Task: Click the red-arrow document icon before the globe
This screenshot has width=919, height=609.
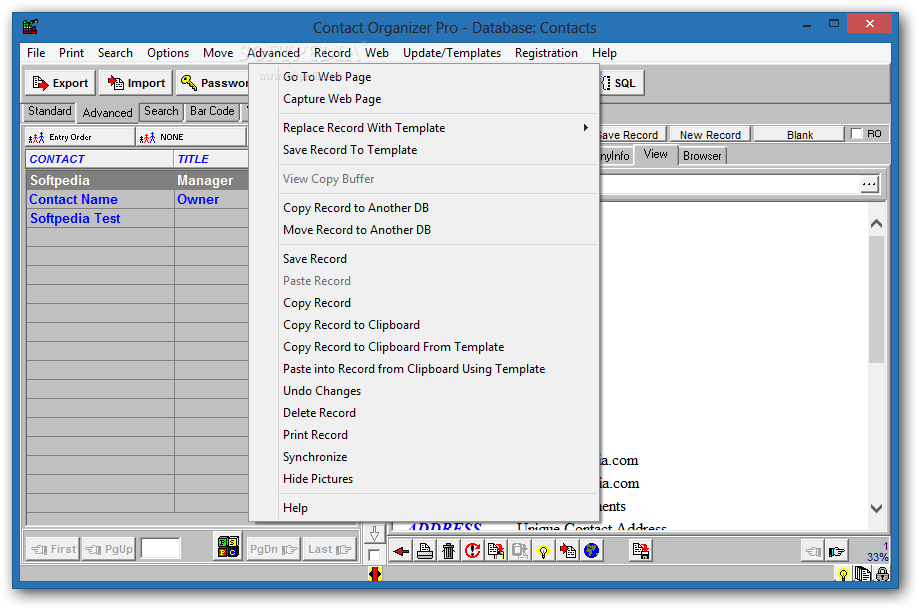Action: coord(567,551)
